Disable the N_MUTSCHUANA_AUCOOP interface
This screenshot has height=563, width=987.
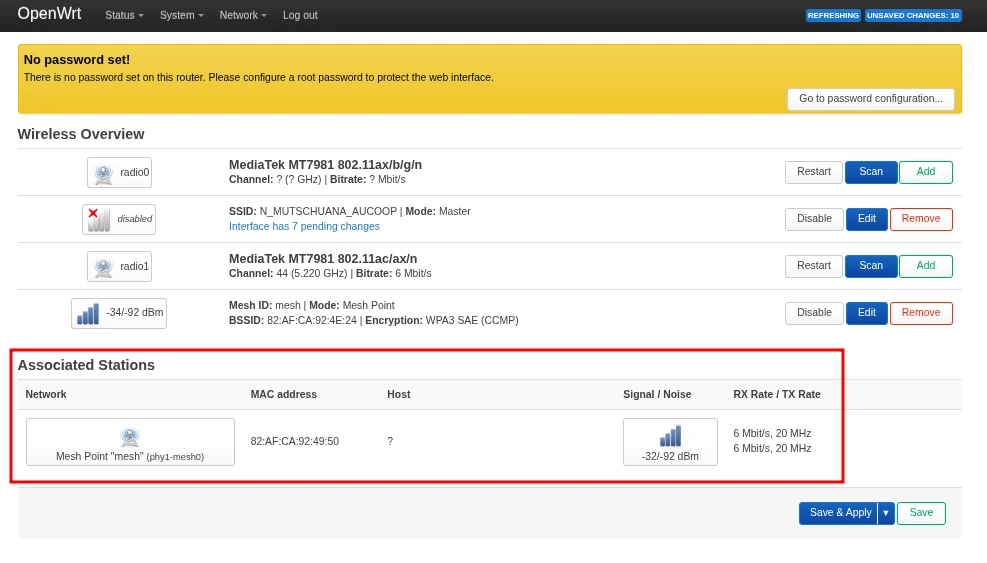(x=814, y=219)
